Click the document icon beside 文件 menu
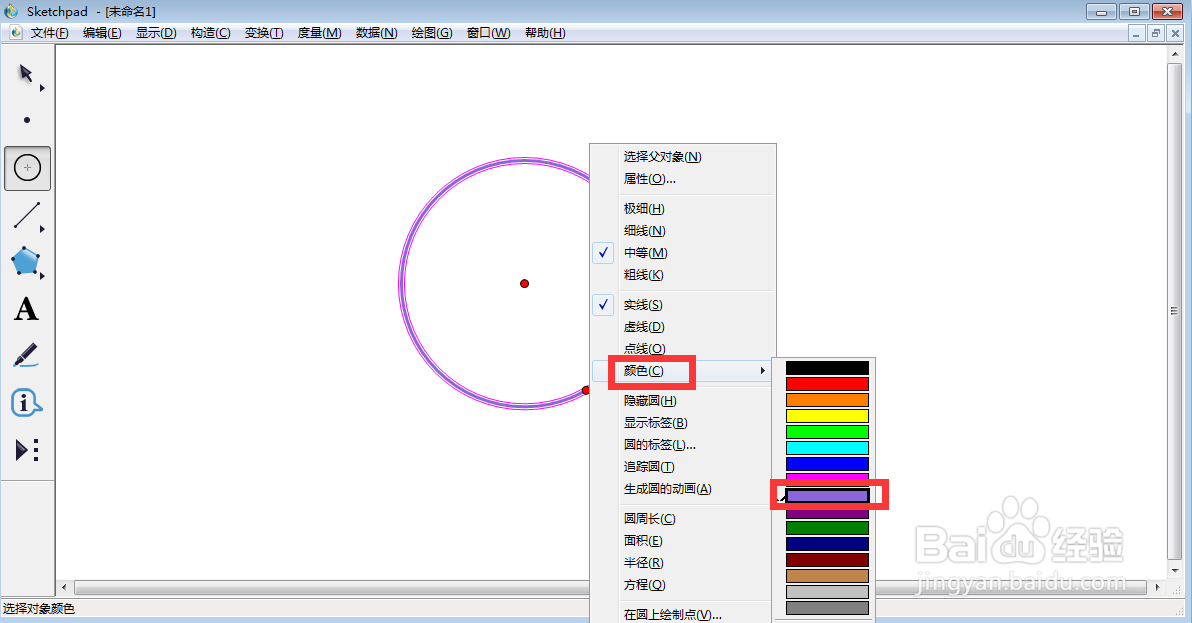This screenshot has height=623, width=1192. 16,33
